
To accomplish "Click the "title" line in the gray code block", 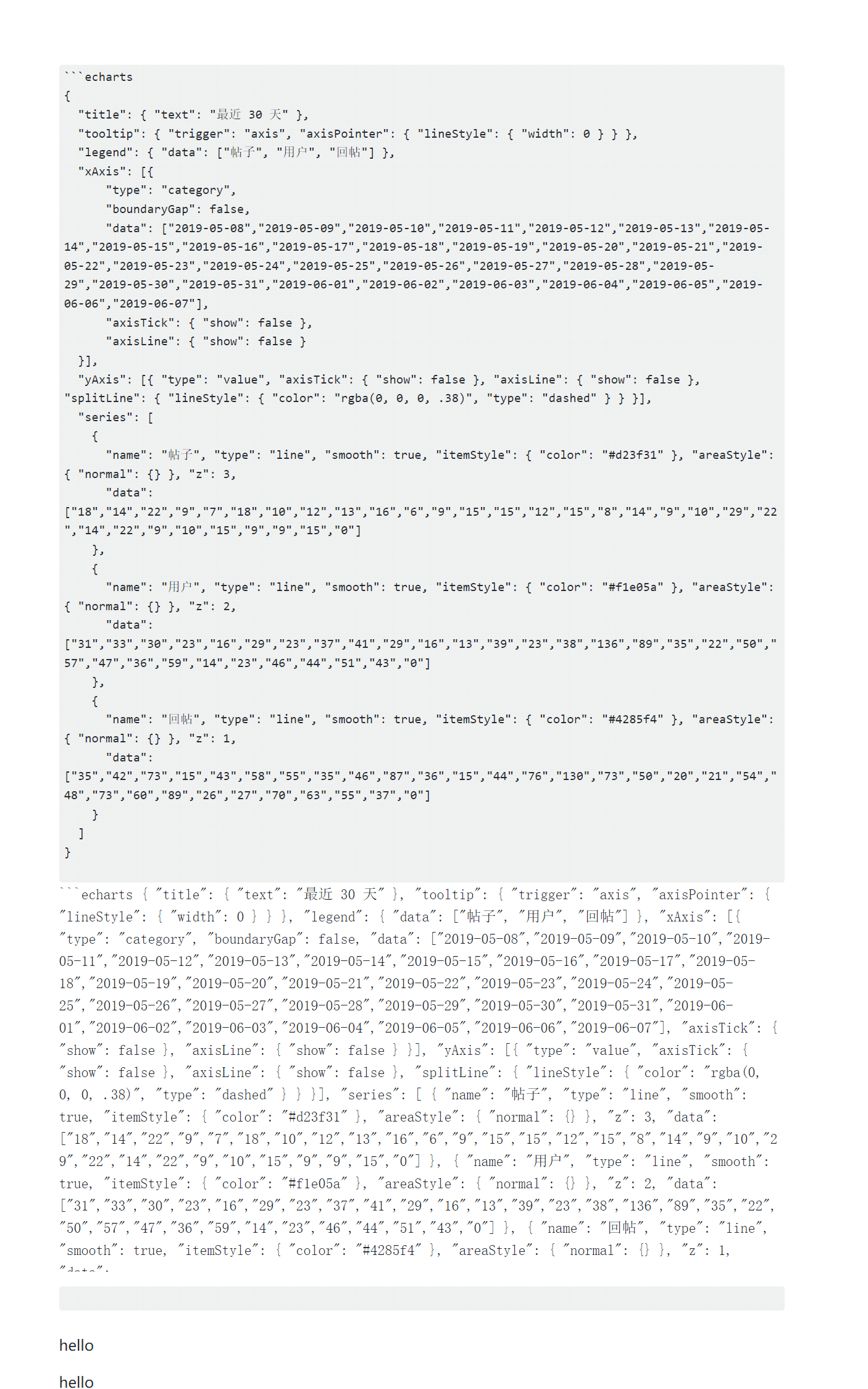I will click(x=193, y=114).
